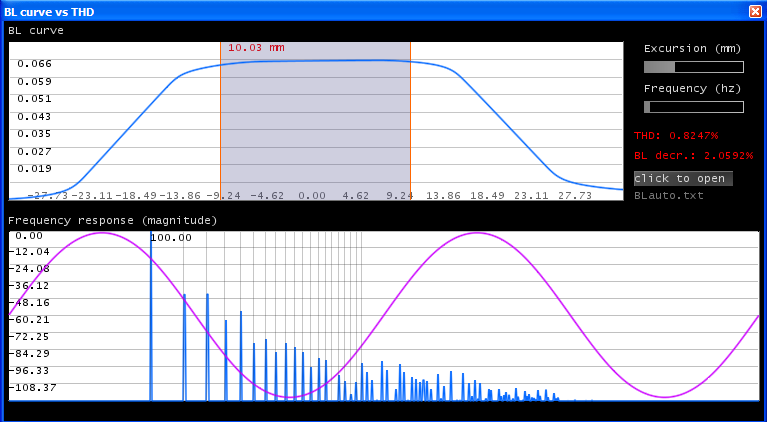Click the 'BL curve' heading
The width and height of the screenshot is (767, 422).
pos(36,30)
